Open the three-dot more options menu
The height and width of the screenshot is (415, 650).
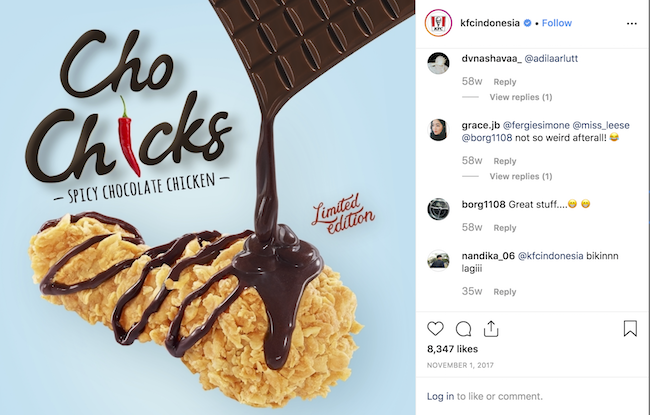coord(632,24)
